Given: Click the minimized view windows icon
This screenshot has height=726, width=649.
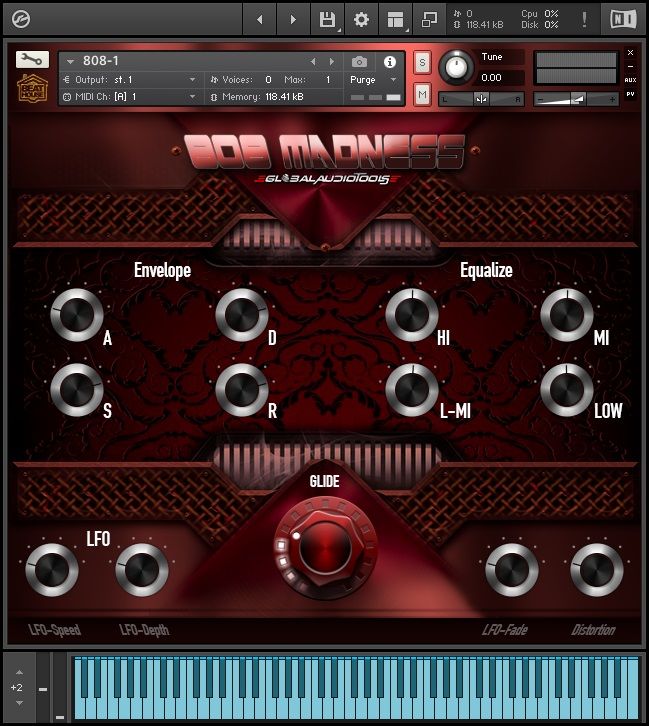Looking at the screenshot, I should point(429,19).
